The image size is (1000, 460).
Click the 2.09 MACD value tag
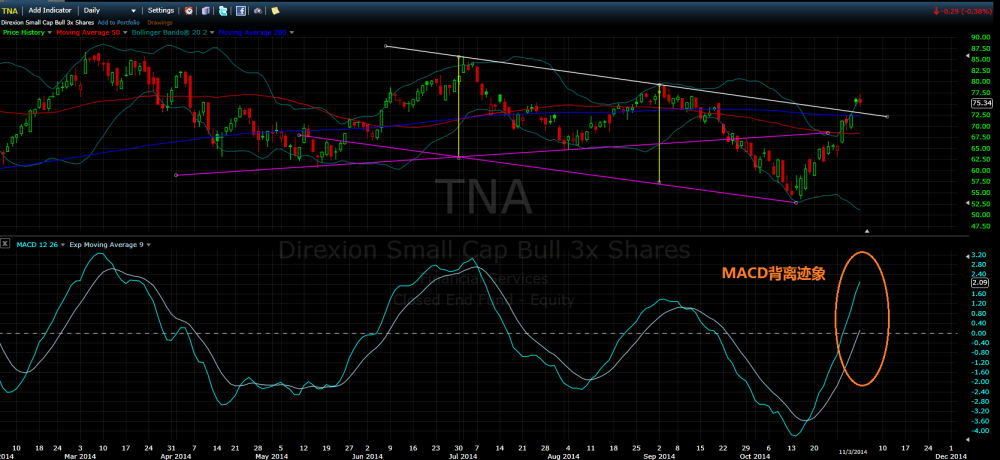click(979, 282)
